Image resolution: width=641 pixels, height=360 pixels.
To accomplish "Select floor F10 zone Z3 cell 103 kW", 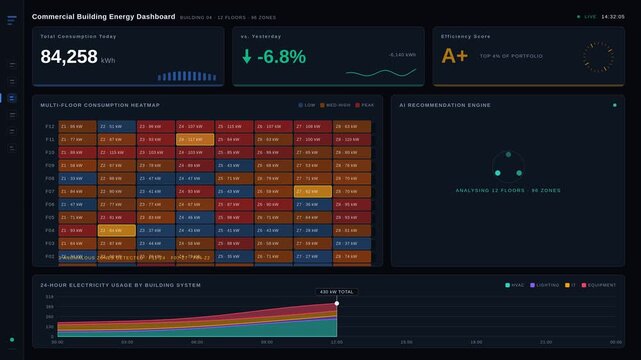I will click(x=156, y=152).
